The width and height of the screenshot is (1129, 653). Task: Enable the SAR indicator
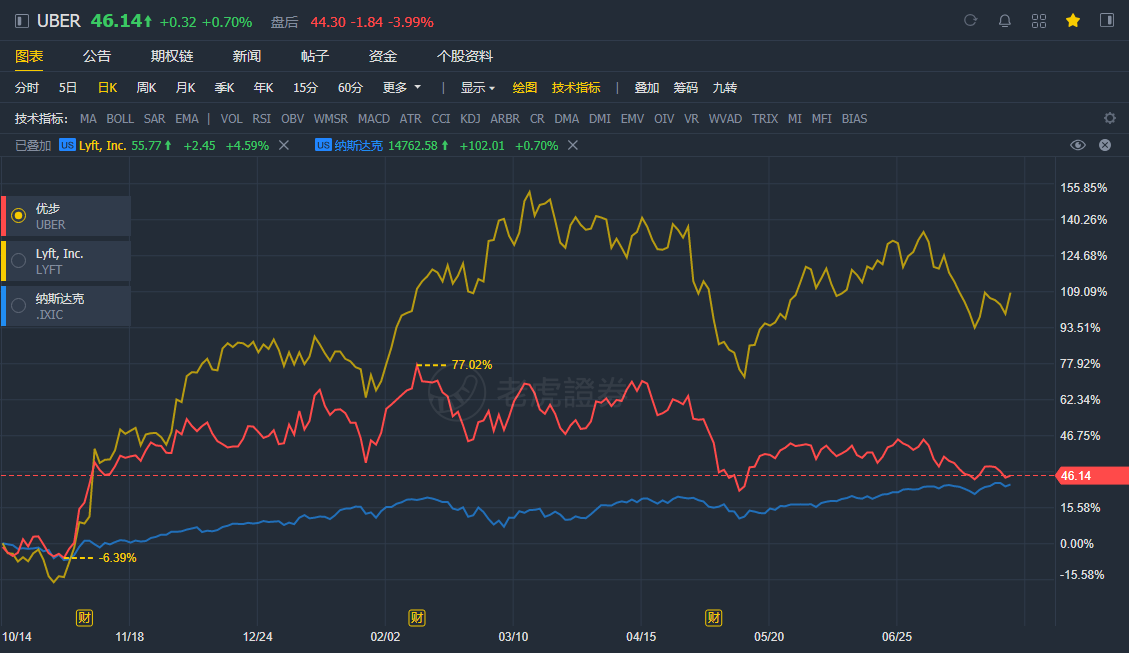point(154,119)
